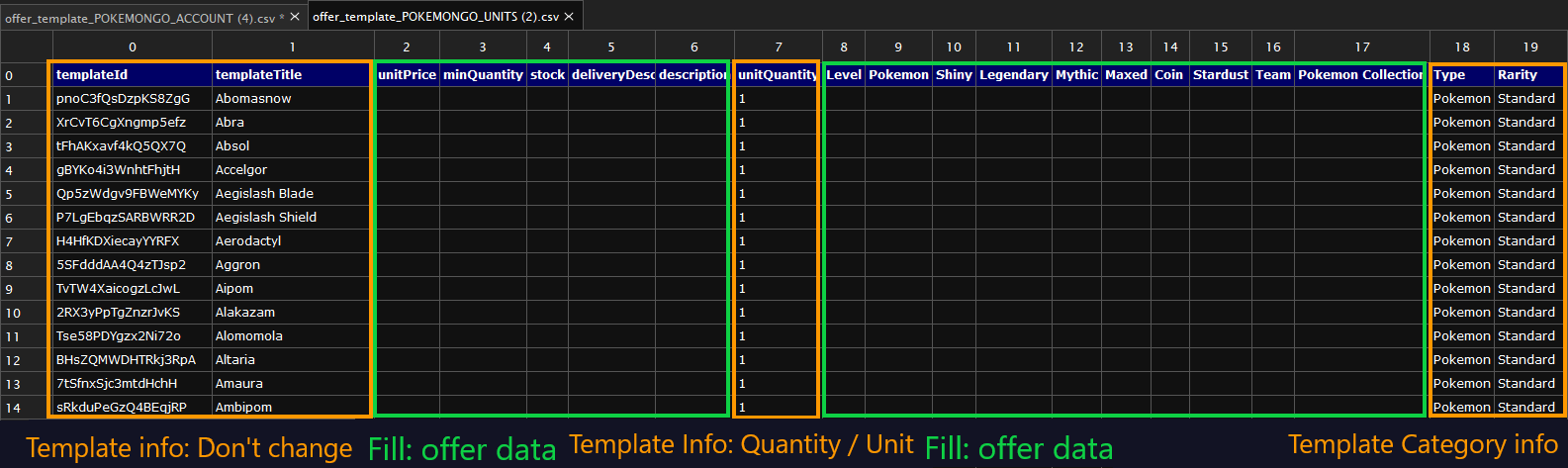1568x468 pixels.
Task: Close the offer_template_POKEMONGO_ACCOUNT (4).csv tab
Action: [295, 17]
